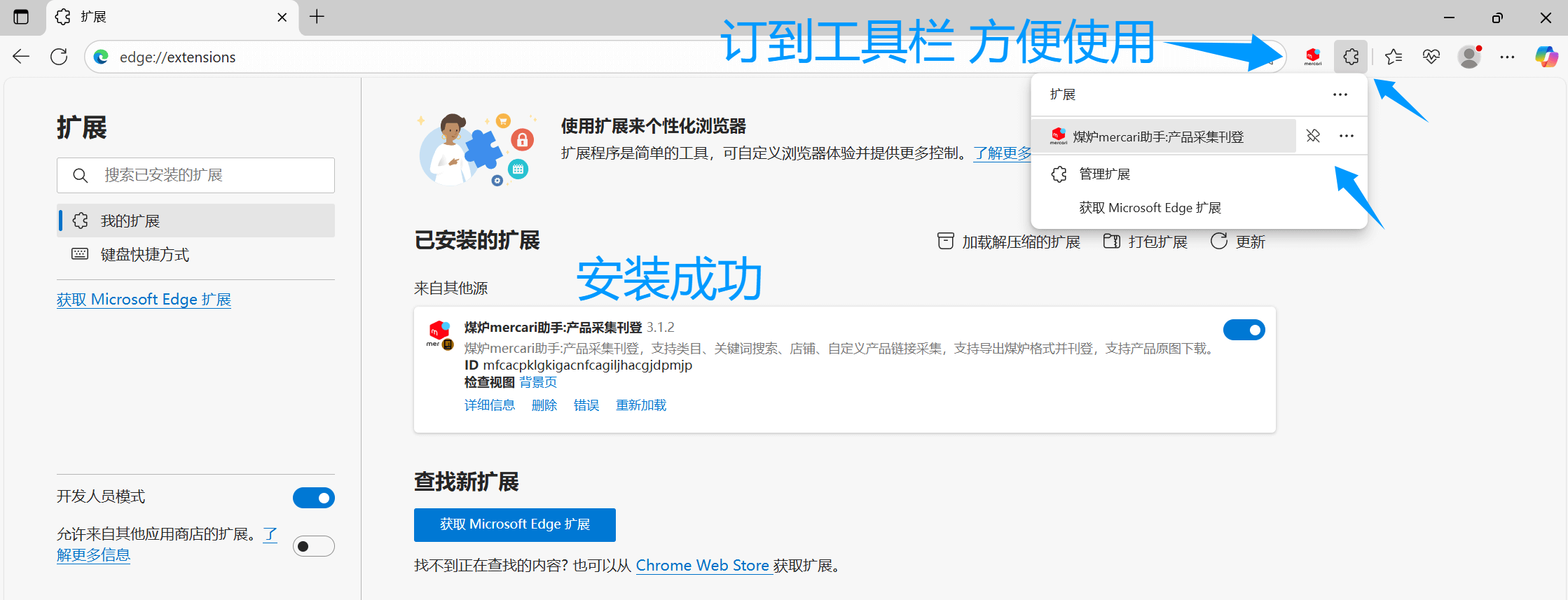Click the 煤炉mercari助手 extension card icon
The image size is (1568, 600).
point(440,335)
